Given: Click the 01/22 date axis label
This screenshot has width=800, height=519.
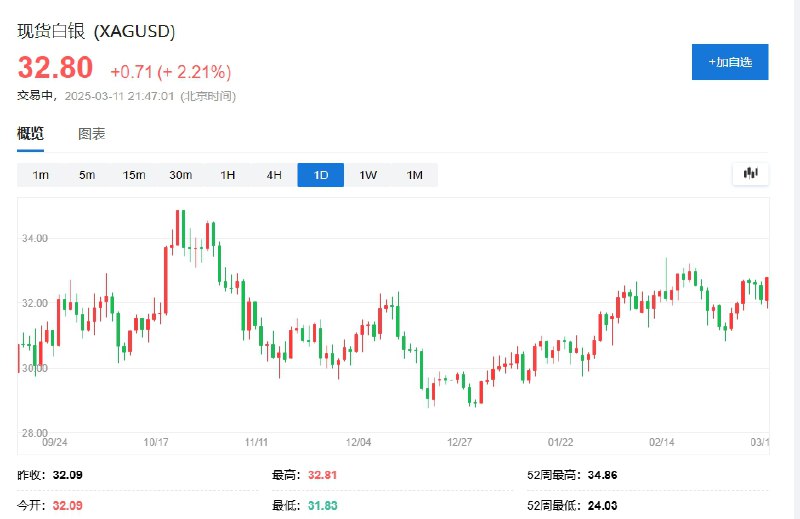Looking at the screenshot, I should tap(560, 442).
